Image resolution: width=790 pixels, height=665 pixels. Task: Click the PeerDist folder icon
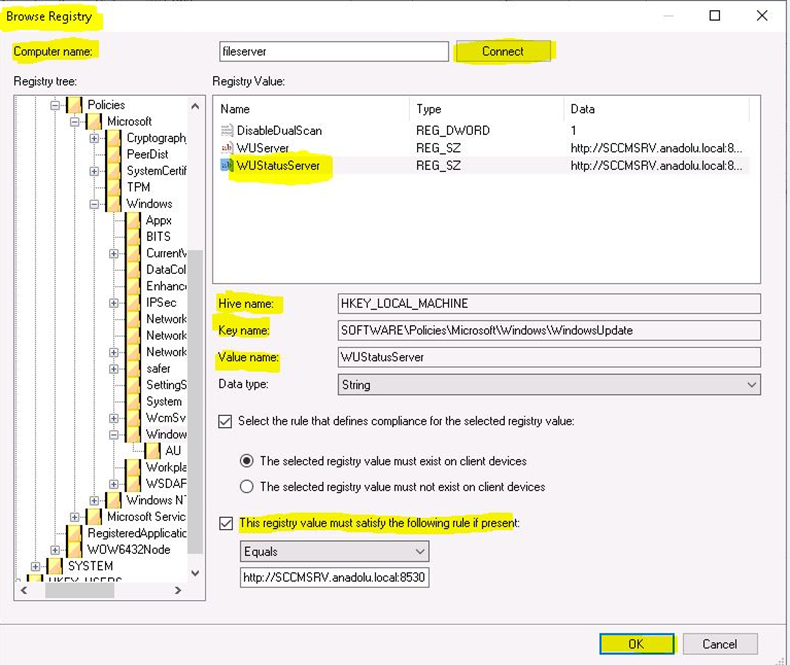(x=114, y=154)
